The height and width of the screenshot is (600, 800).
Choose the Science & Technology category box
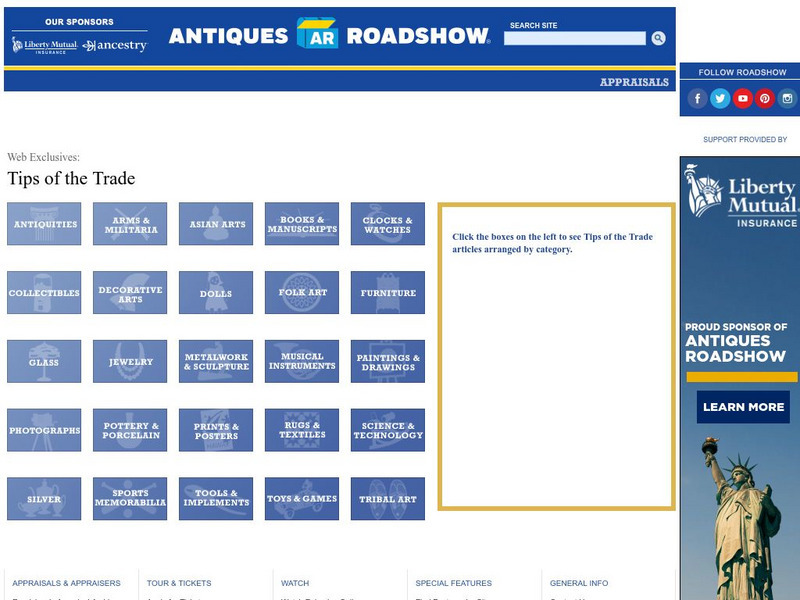click(388, 430)
